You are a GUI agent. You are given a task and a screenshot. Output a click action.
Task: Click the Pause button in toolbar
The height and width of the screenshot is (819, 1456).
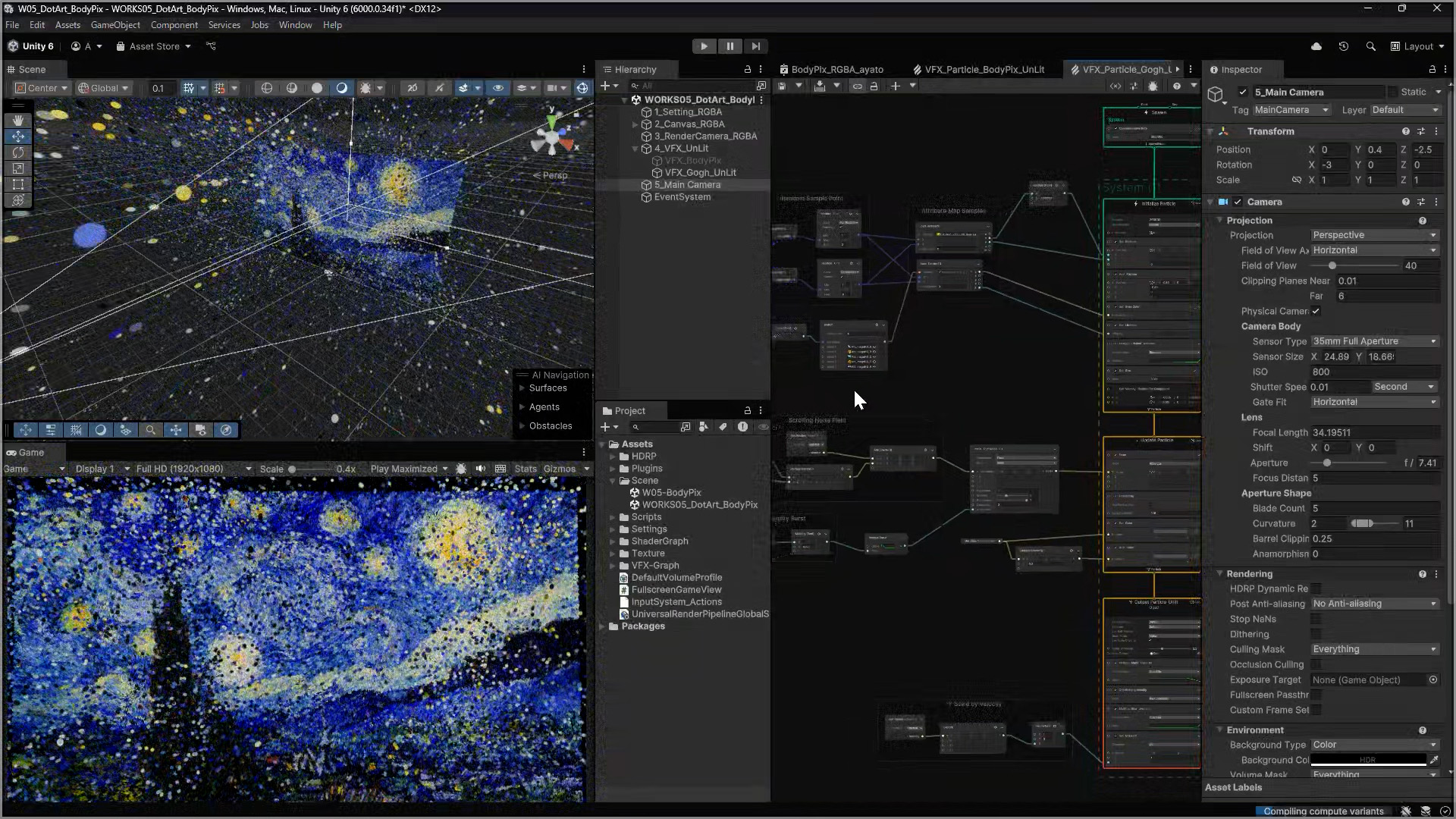730,46
